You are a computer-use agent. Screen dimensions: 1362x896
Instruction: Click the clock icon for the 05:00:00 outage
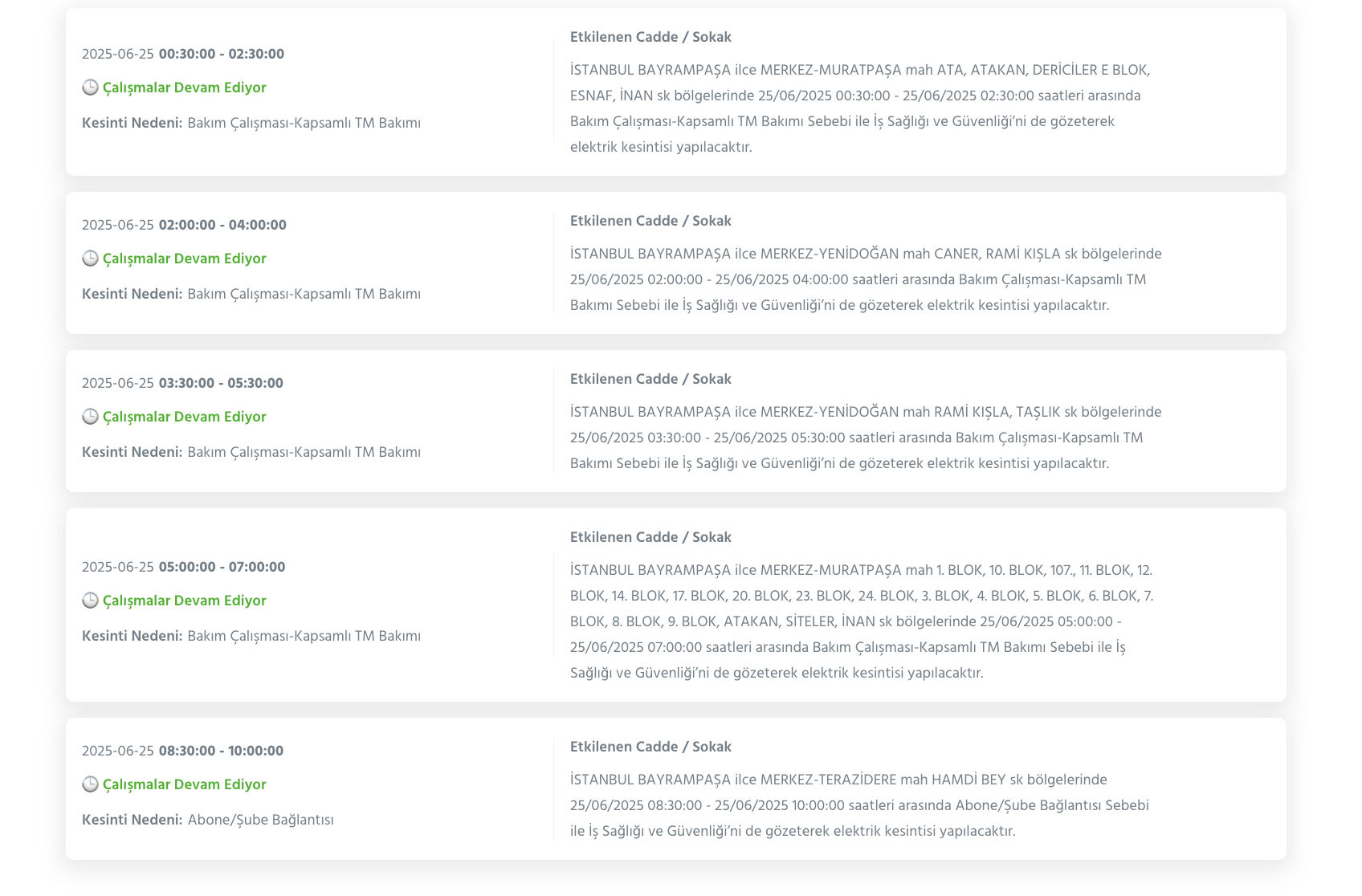90,601
